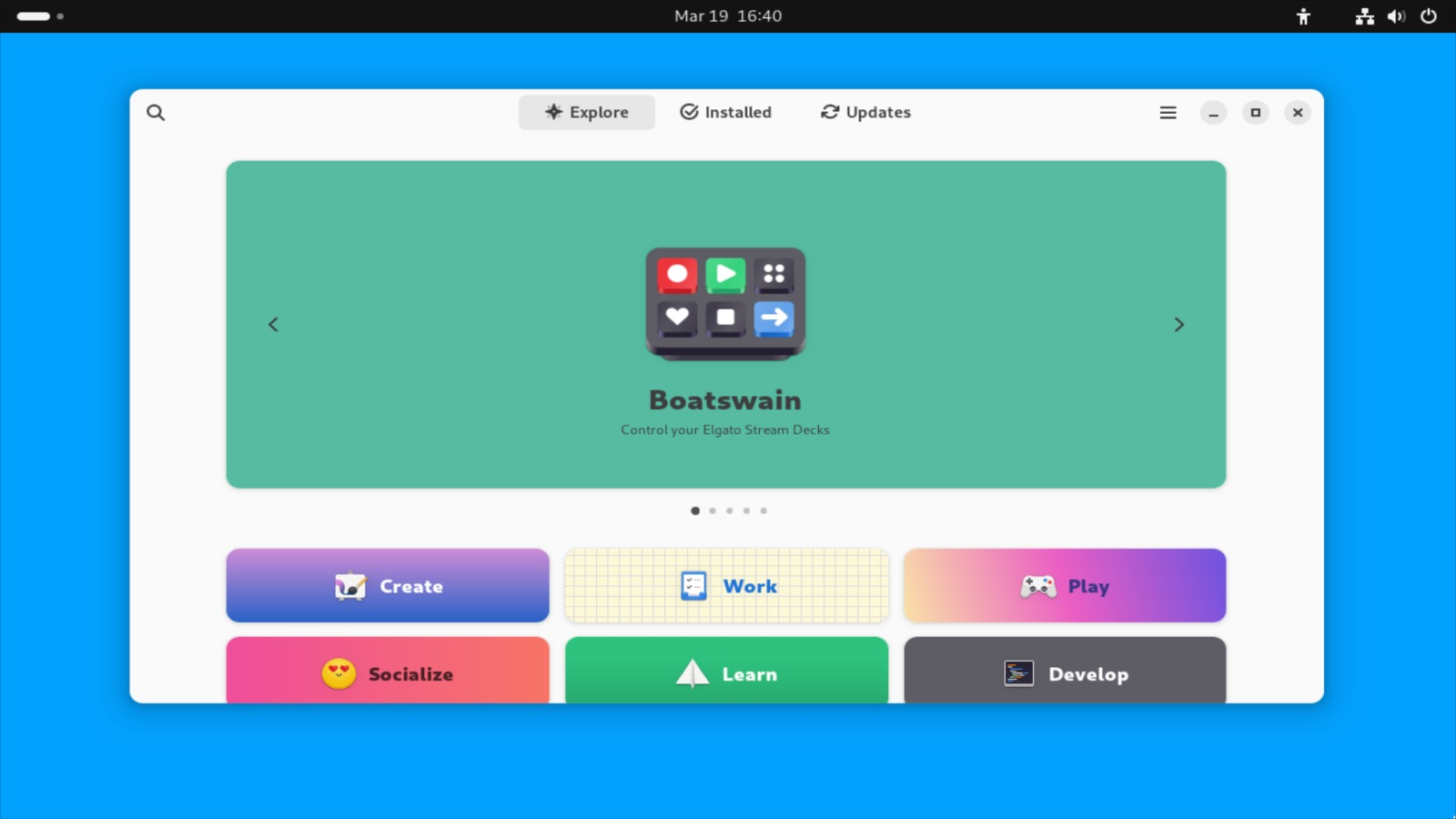The width and height of the screenshot is (1456, 819).
Task: Click the date and time in the top bar
Action: point(727,15)
